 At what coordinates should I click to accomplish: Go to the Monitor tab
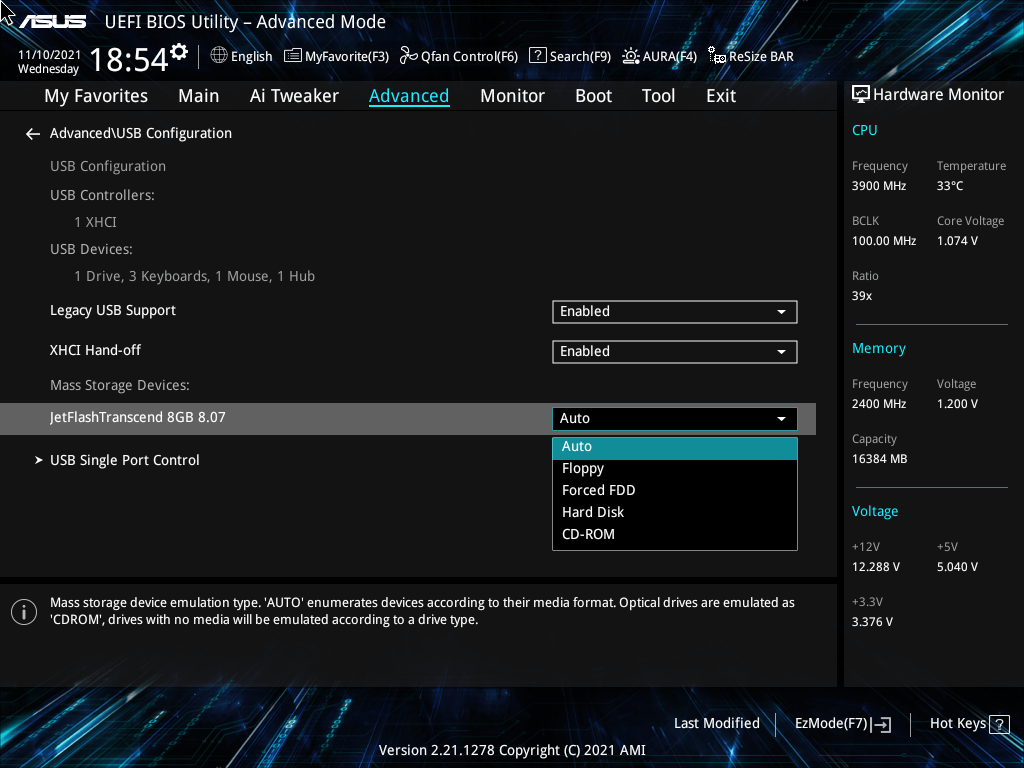coord(512,96)
